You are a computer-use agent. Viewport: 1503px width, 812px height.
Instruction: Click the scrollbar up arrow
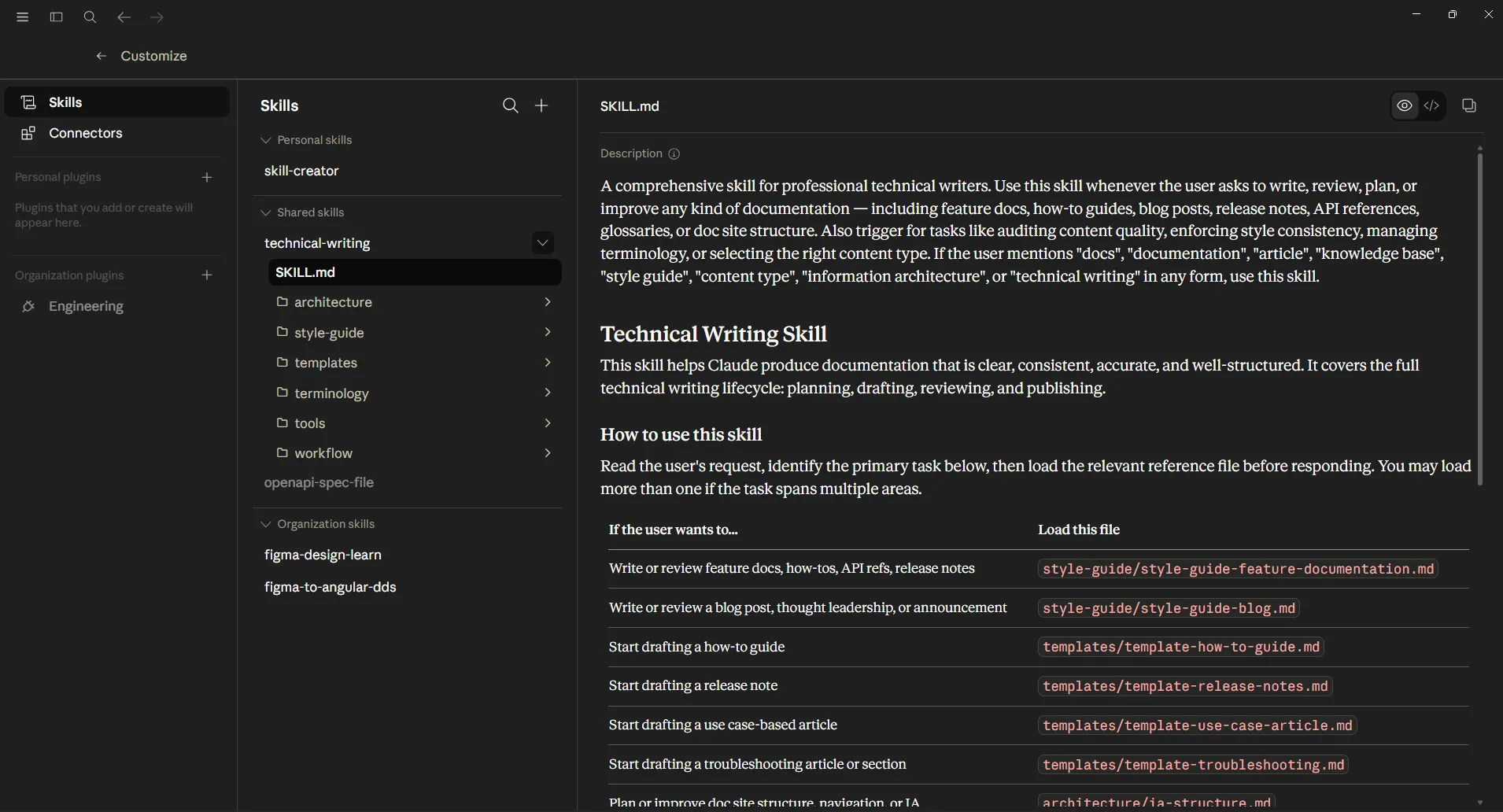point(1479,148)
